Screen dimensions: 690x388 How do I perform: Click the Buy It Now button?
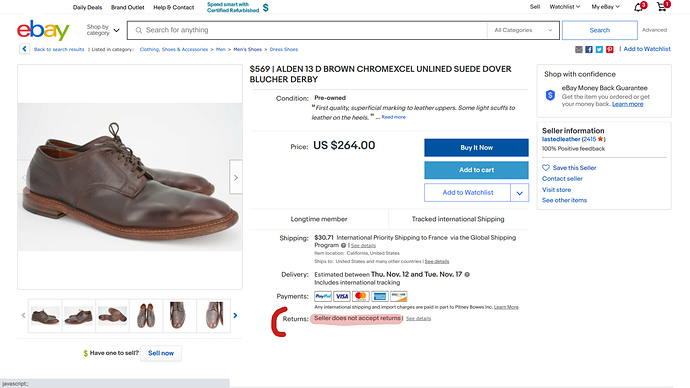(x=476, y=147)
